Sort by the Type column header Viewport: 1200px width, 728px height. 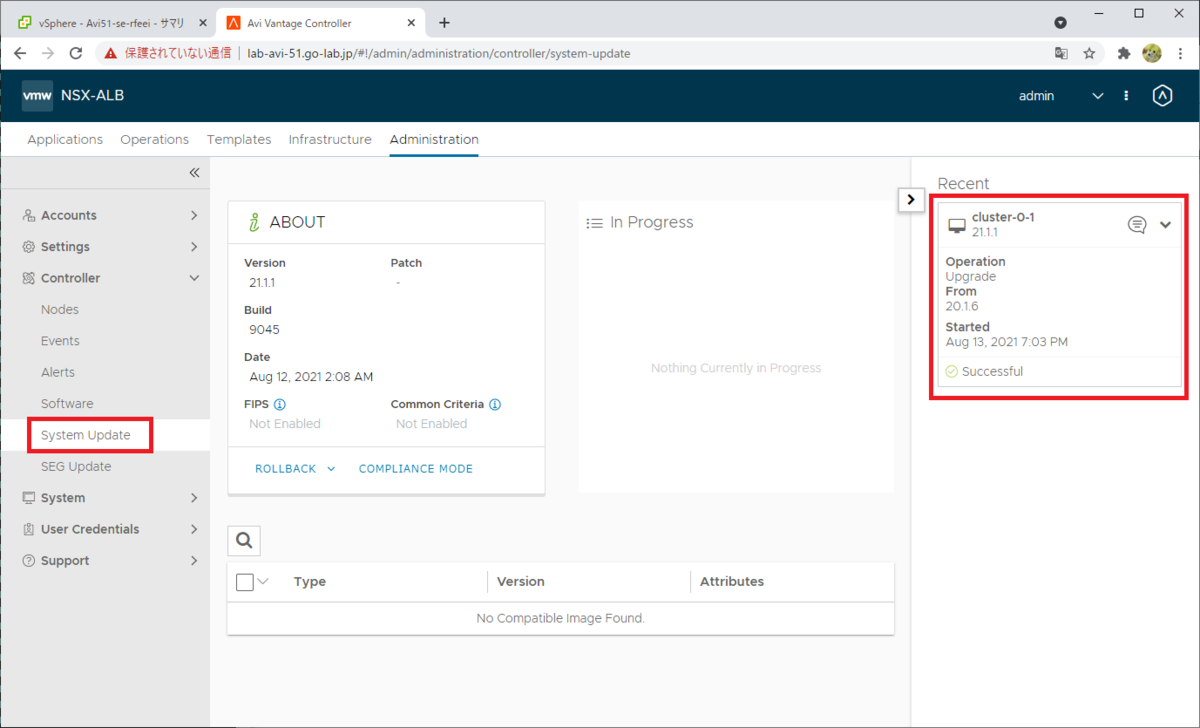click(x=310, y=582)
